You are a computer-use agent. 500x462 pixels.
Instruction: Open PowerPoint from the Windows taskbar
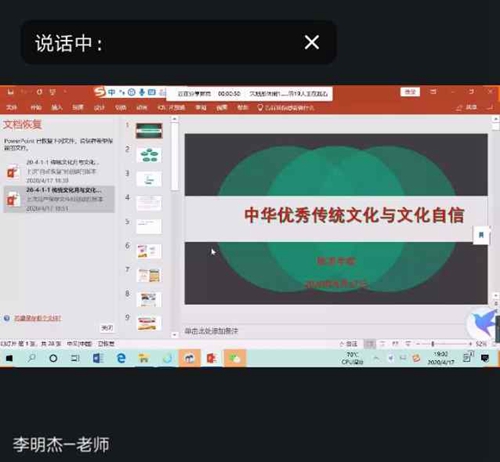pos(211,358)
